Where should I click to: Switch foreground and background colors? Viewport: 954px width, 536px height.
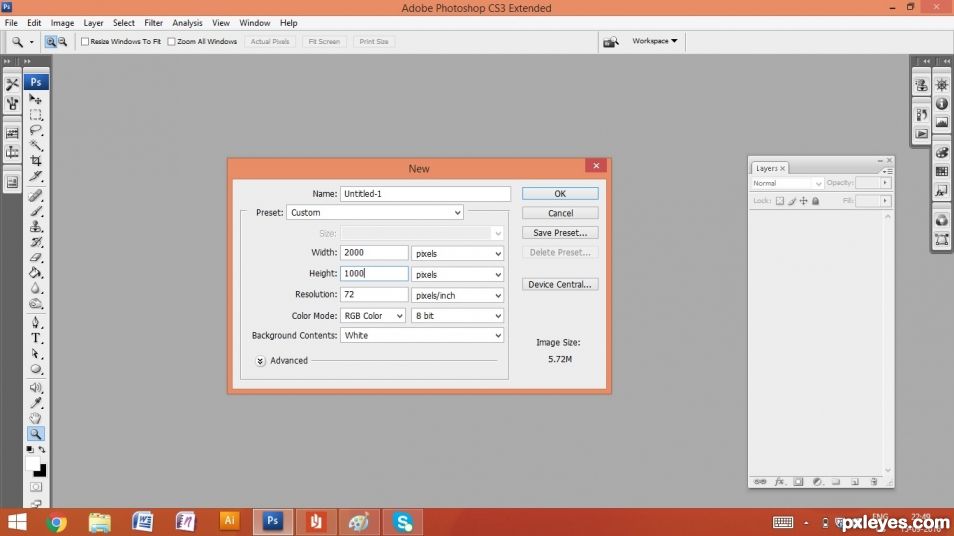[x=42, y=450]
